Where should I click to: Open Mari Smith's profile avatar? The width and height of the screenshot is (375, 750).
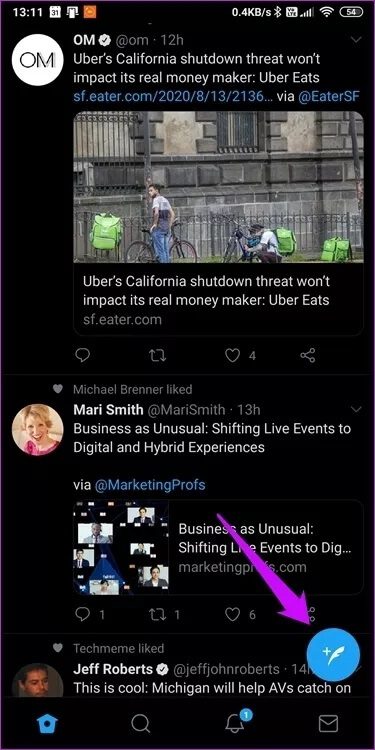point(38,430)
